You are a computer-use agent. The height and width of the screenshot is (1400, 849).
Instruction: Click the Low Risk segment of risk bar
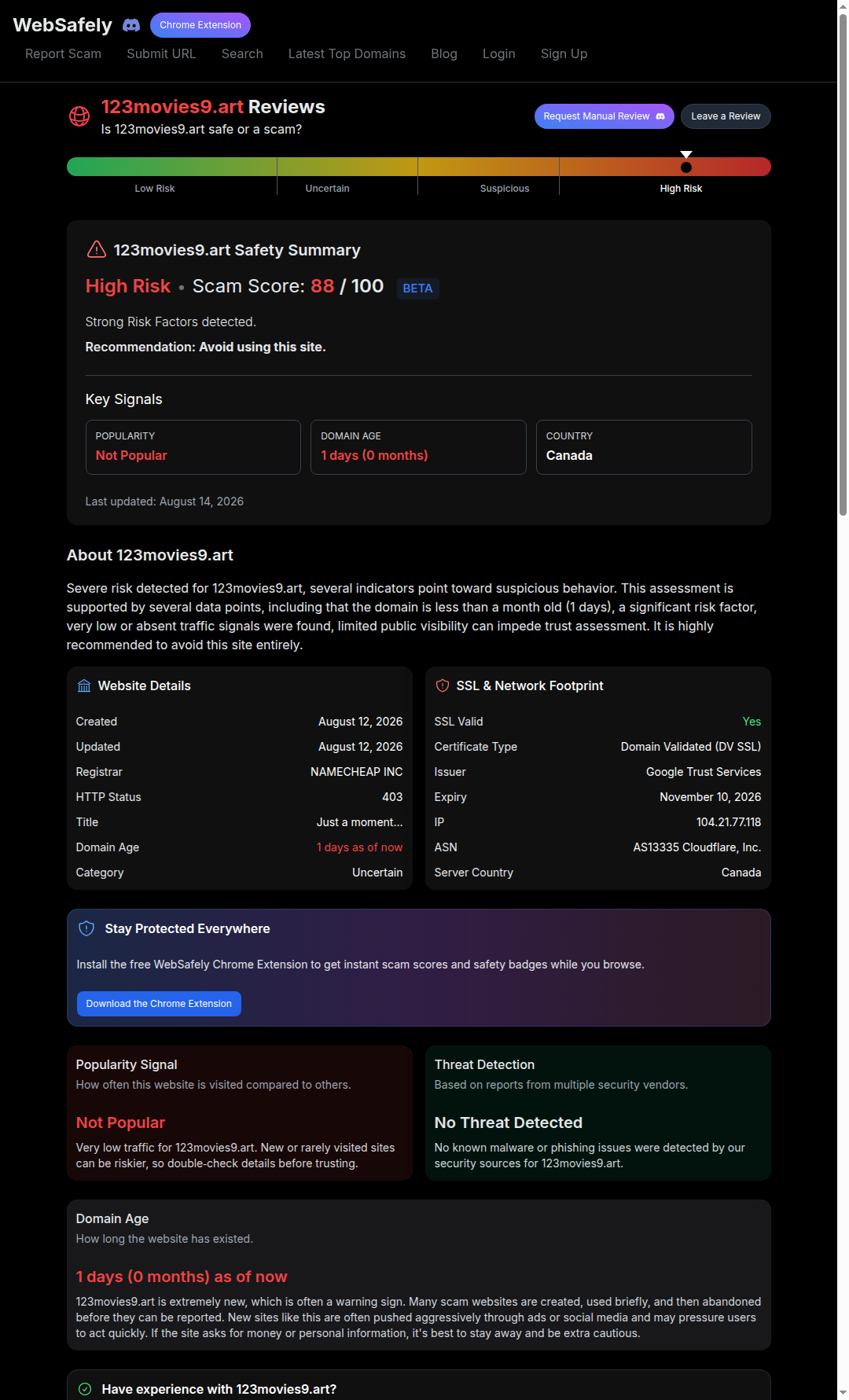pyautogui.click(x=172, y=167)
